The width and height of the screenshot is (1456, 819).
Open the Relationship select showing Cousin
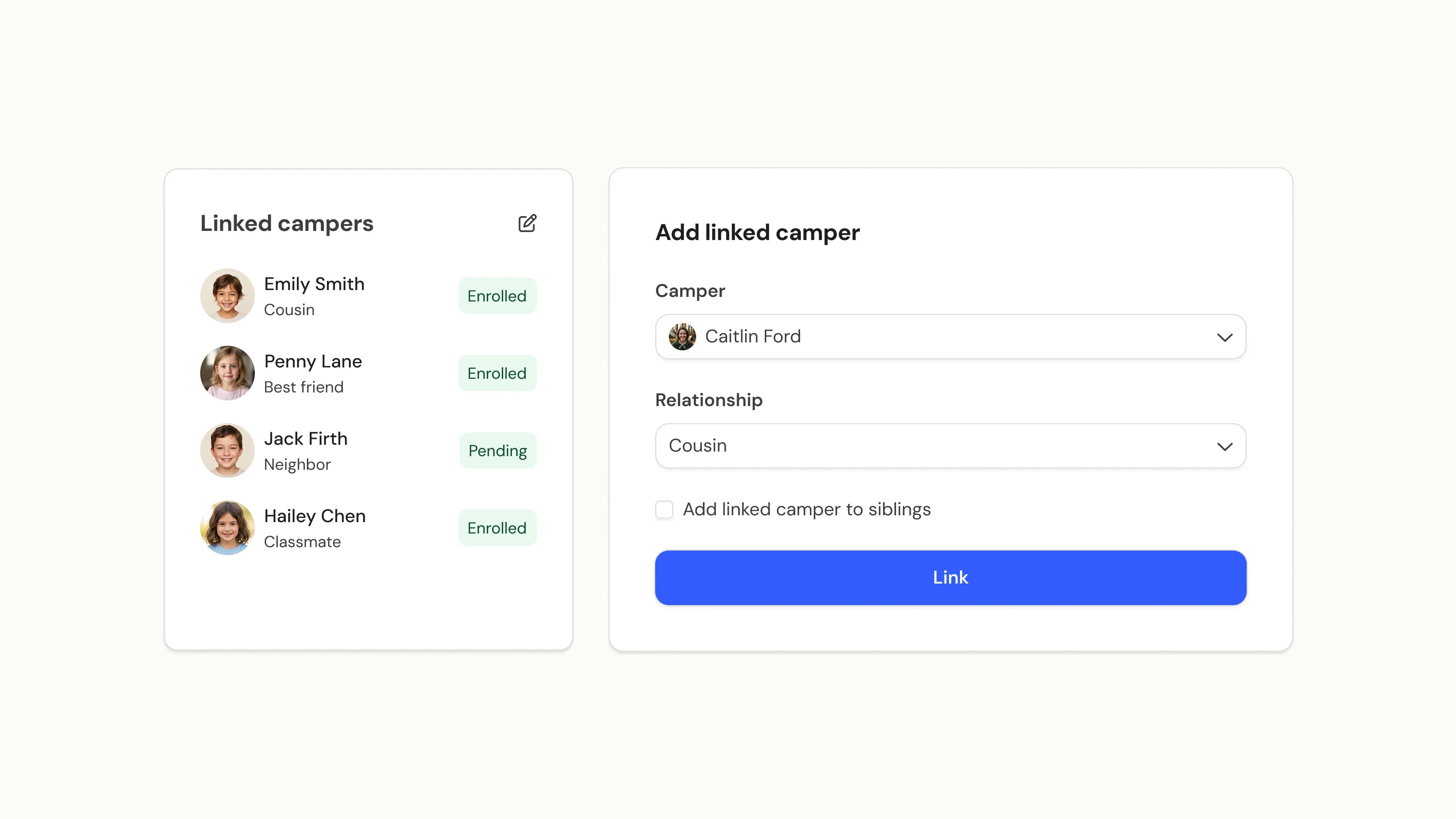[x=951, y=446]
